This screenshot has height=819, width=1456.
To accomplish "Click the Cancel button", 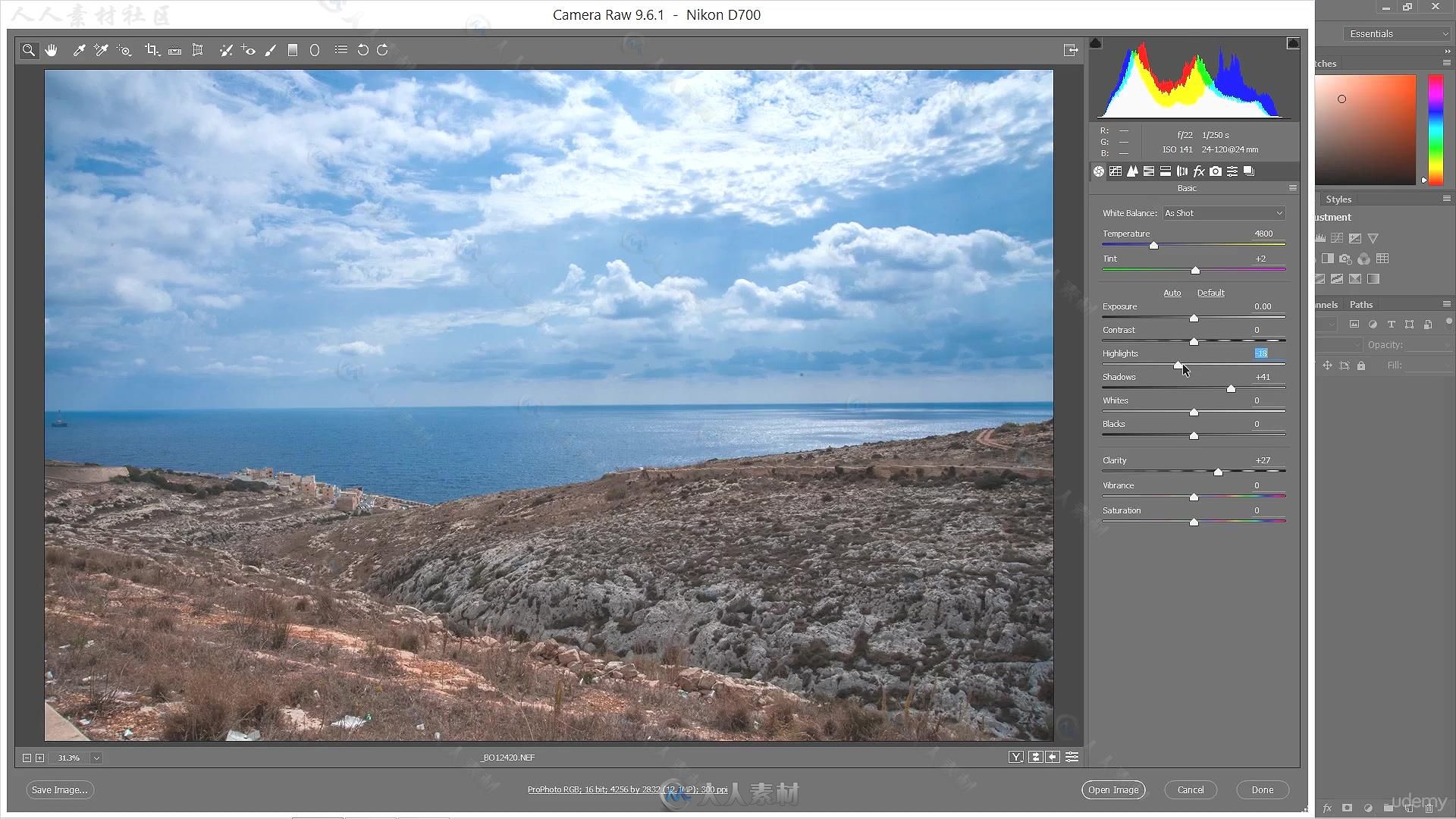I will coord(1191,789).
